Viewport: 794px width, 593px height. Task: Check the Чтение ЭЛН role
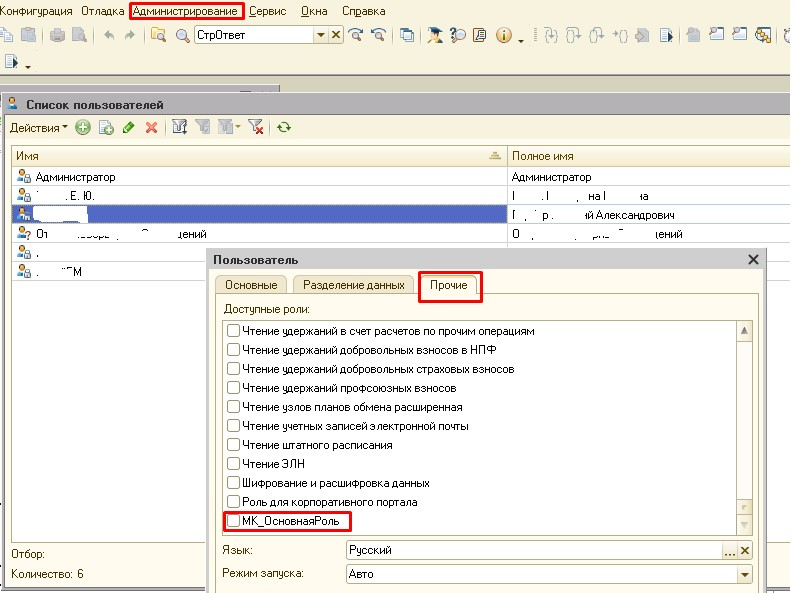(233, 464)
